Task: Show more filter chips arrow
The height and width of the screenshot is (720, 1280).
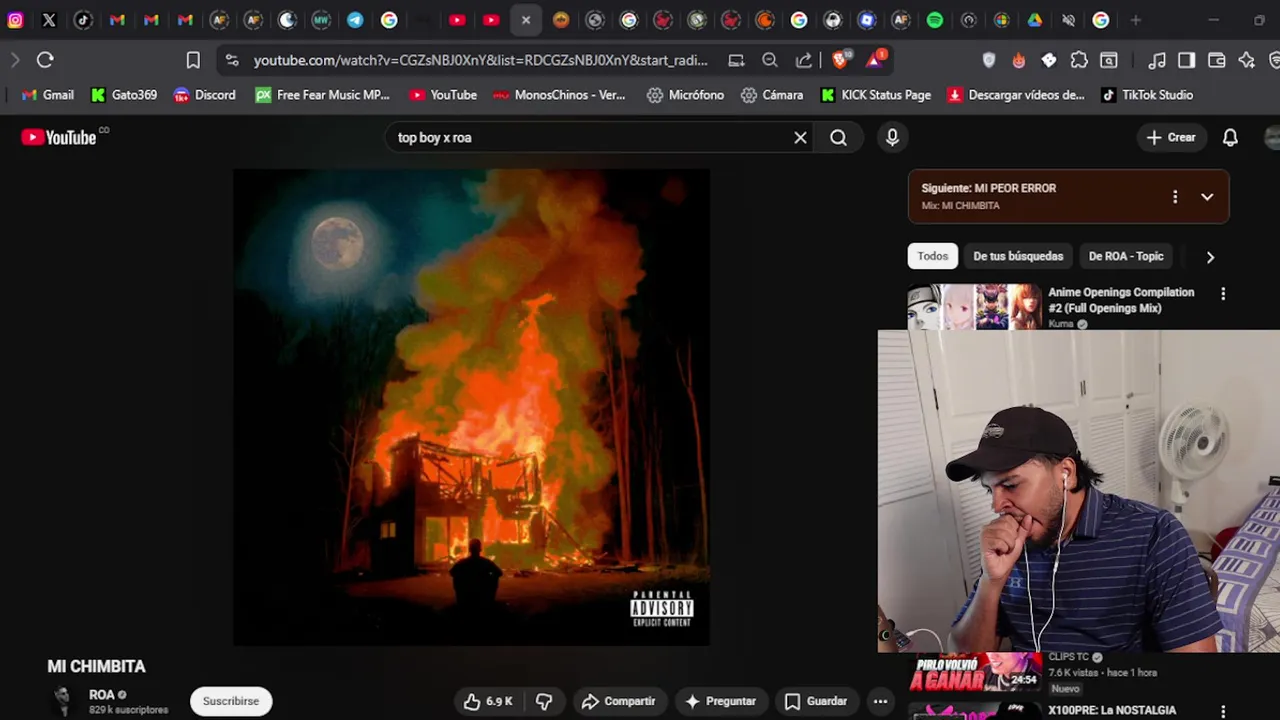Action: (1210, 257)
